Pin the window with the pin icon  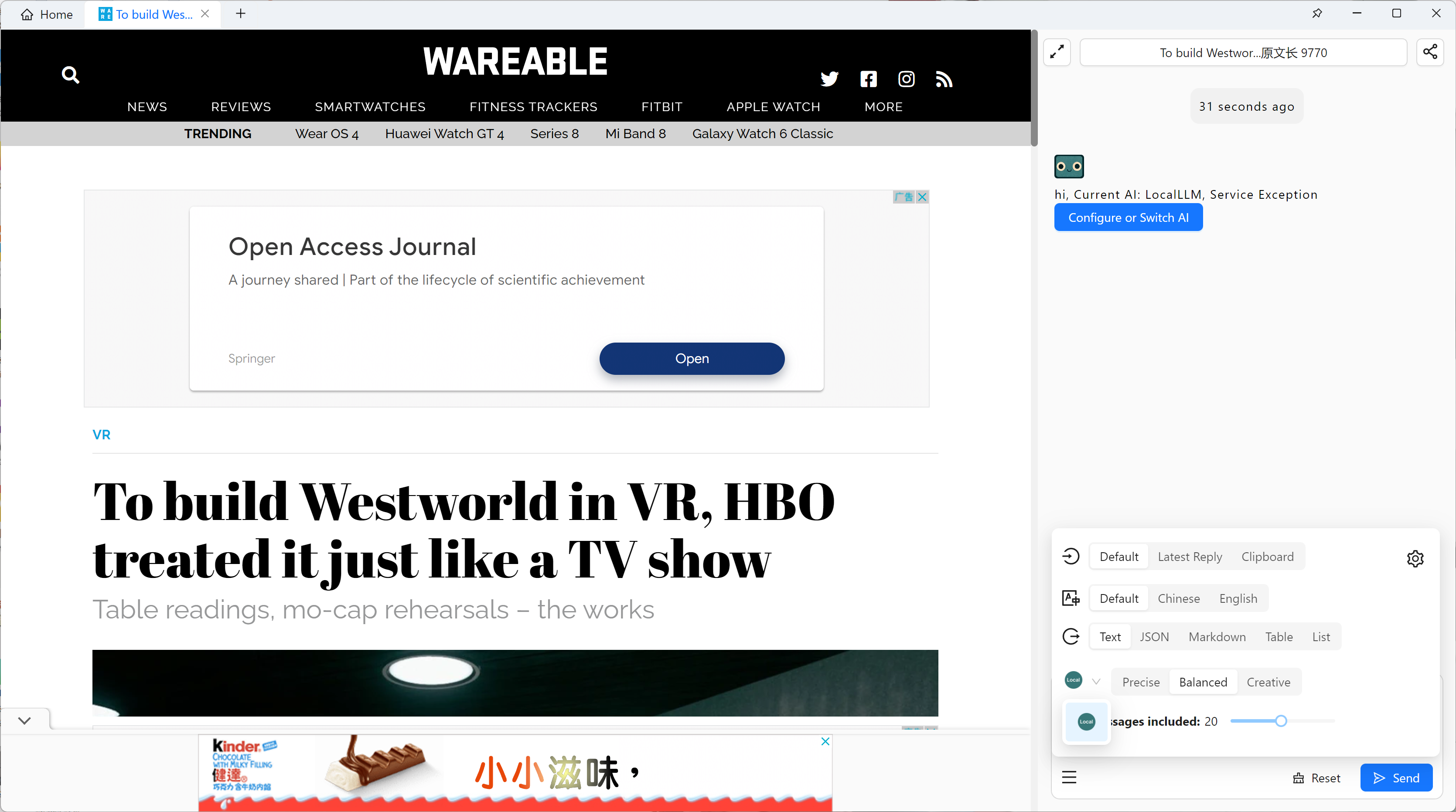(x=1317, y=14)
